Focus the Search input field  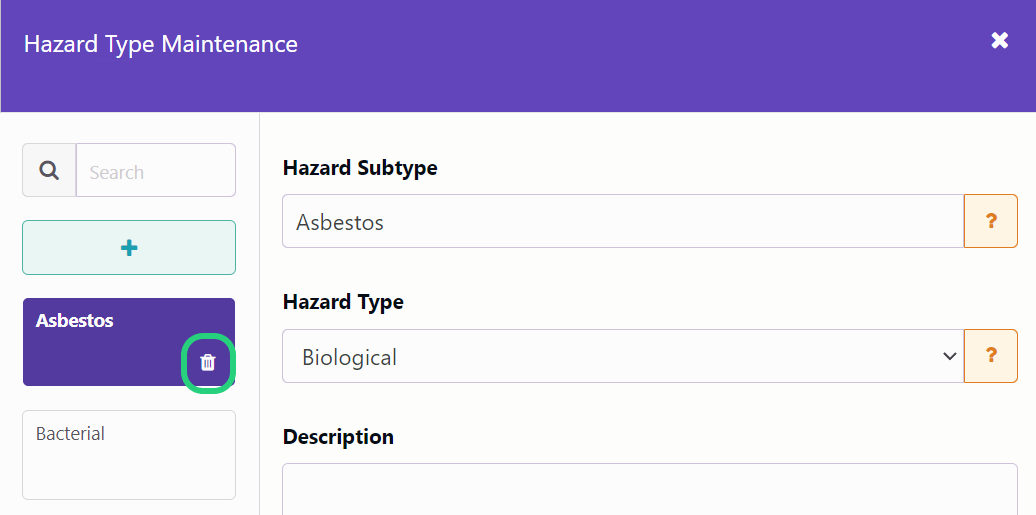[156, 171]
